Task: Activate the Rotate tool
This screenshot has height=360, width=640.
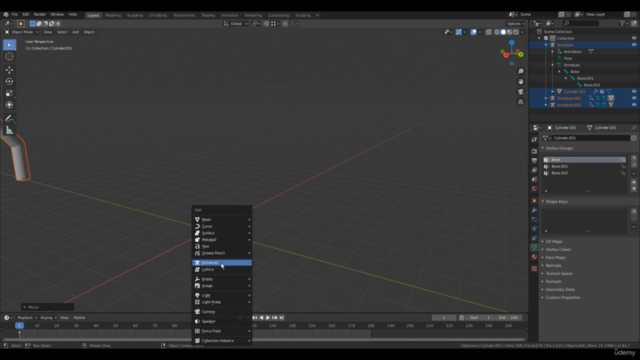Action: 9,82
